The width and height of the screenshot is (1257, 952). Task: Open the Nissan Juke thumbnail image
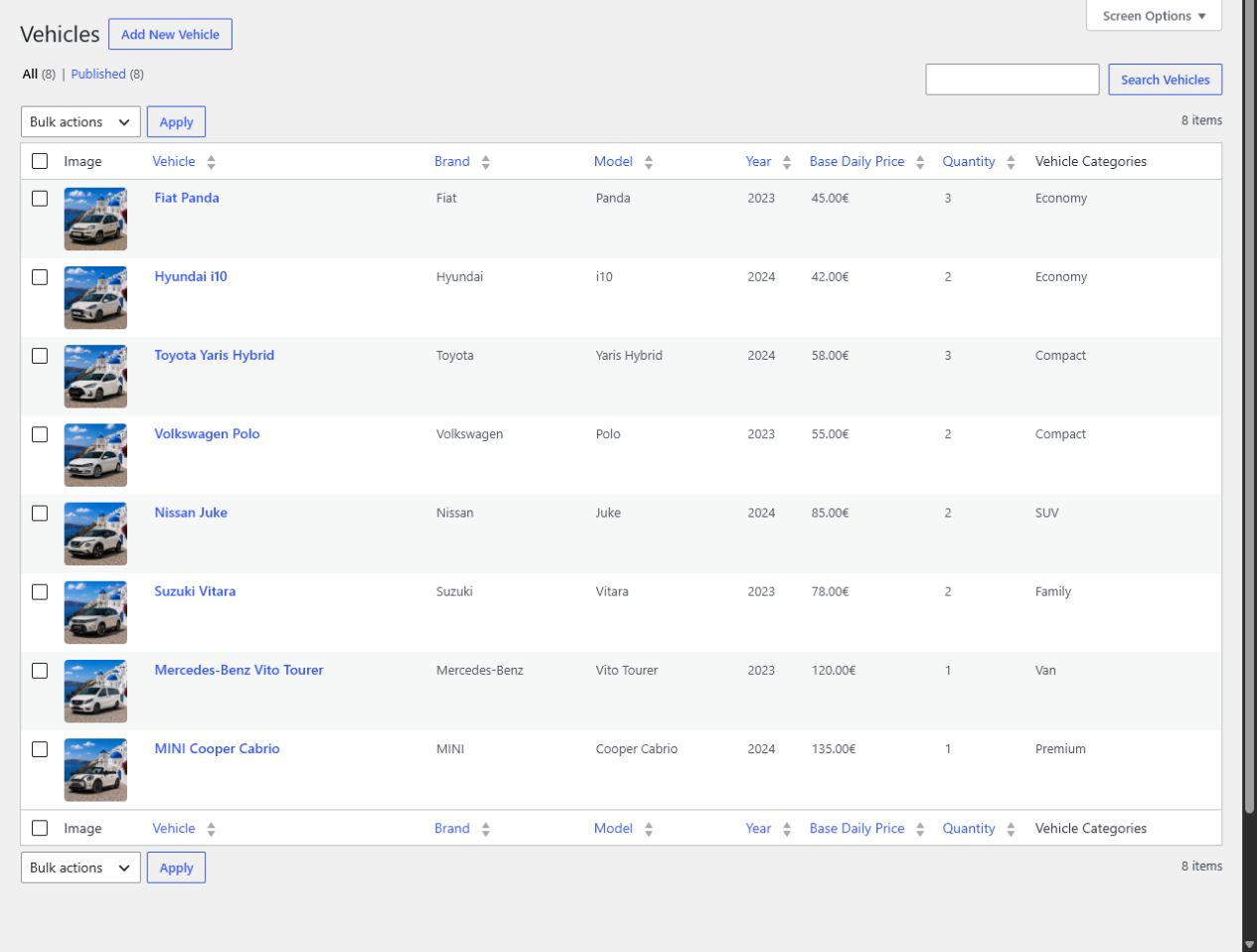95,534
